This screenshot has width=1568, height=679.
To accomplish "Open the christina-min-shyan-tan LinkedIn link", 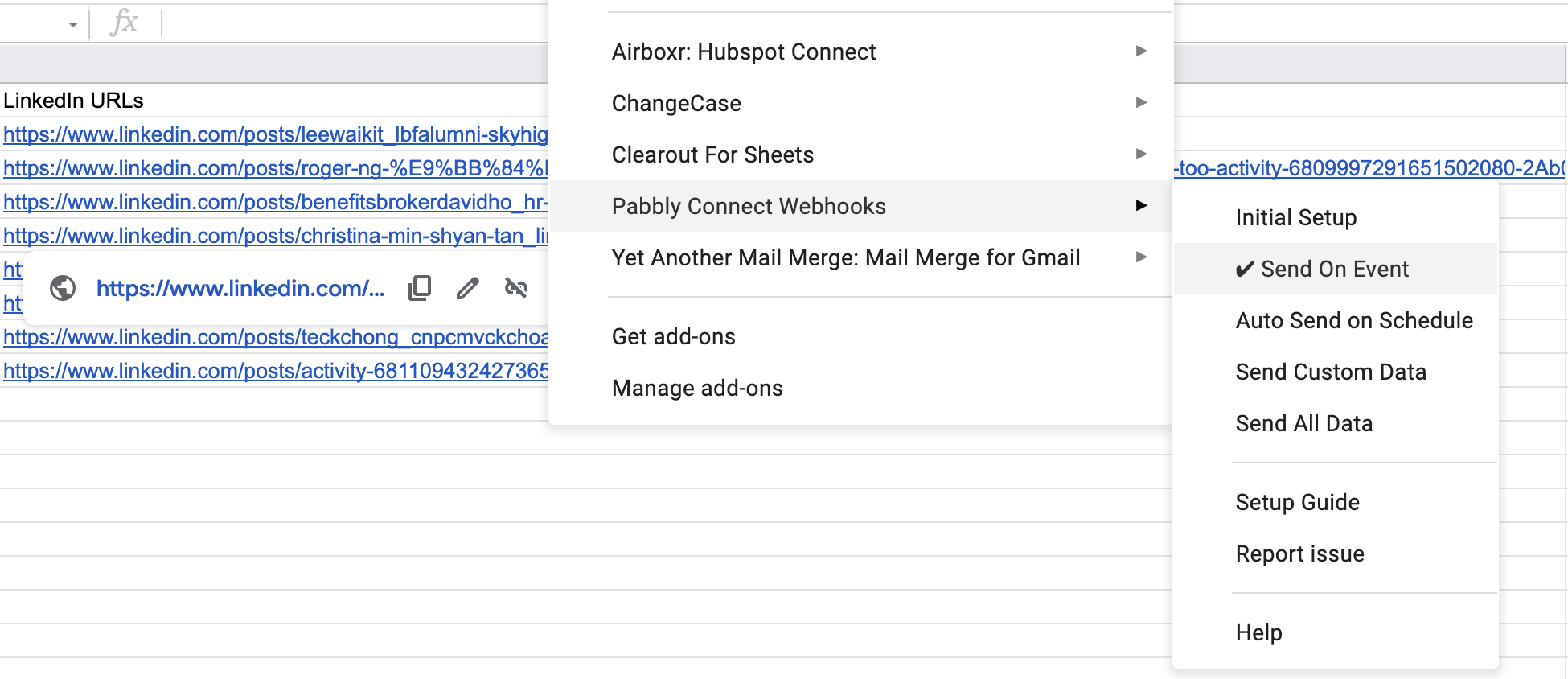I will [276, 236].
